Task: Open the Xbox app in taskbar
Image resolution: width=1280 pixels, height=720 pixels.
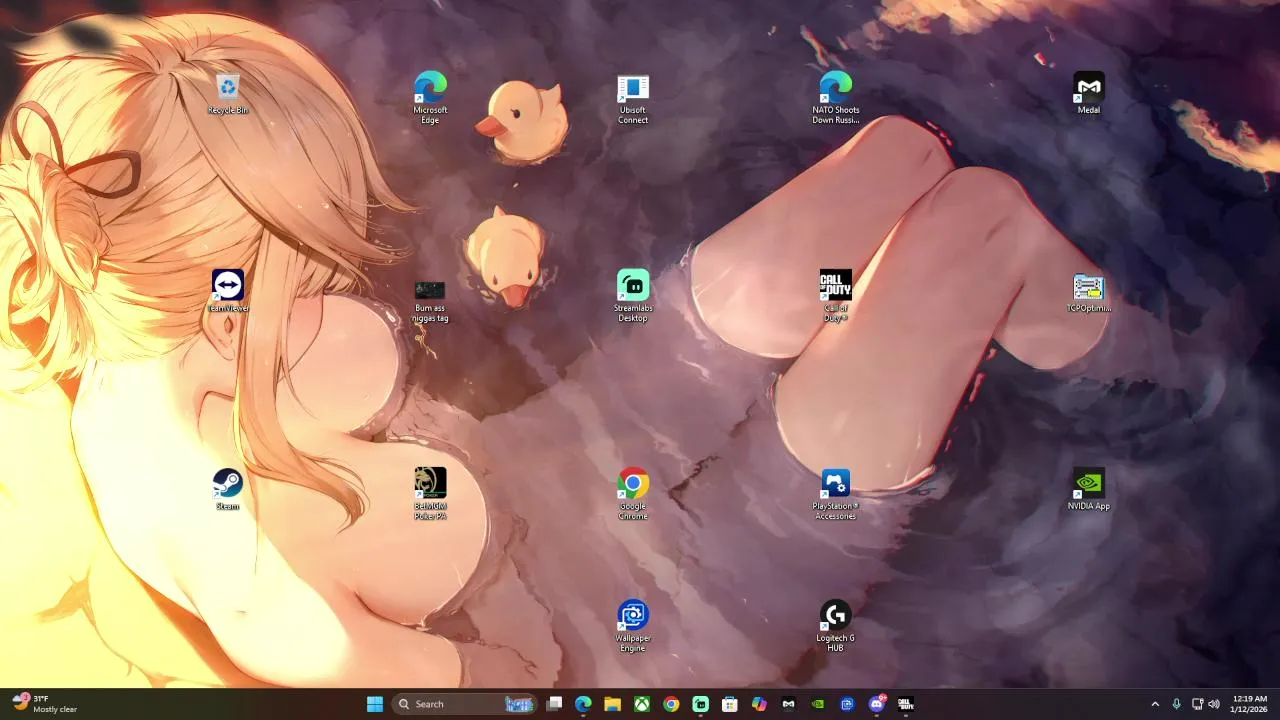Action: tap(642, 704)
